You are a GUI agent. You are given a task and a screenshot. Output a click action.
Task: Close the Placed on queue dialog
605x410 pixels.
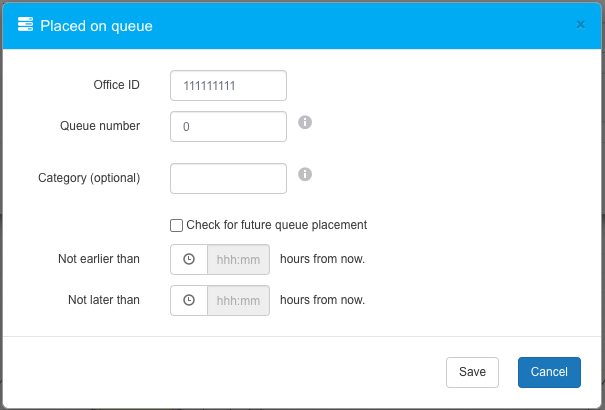point(580,25)
